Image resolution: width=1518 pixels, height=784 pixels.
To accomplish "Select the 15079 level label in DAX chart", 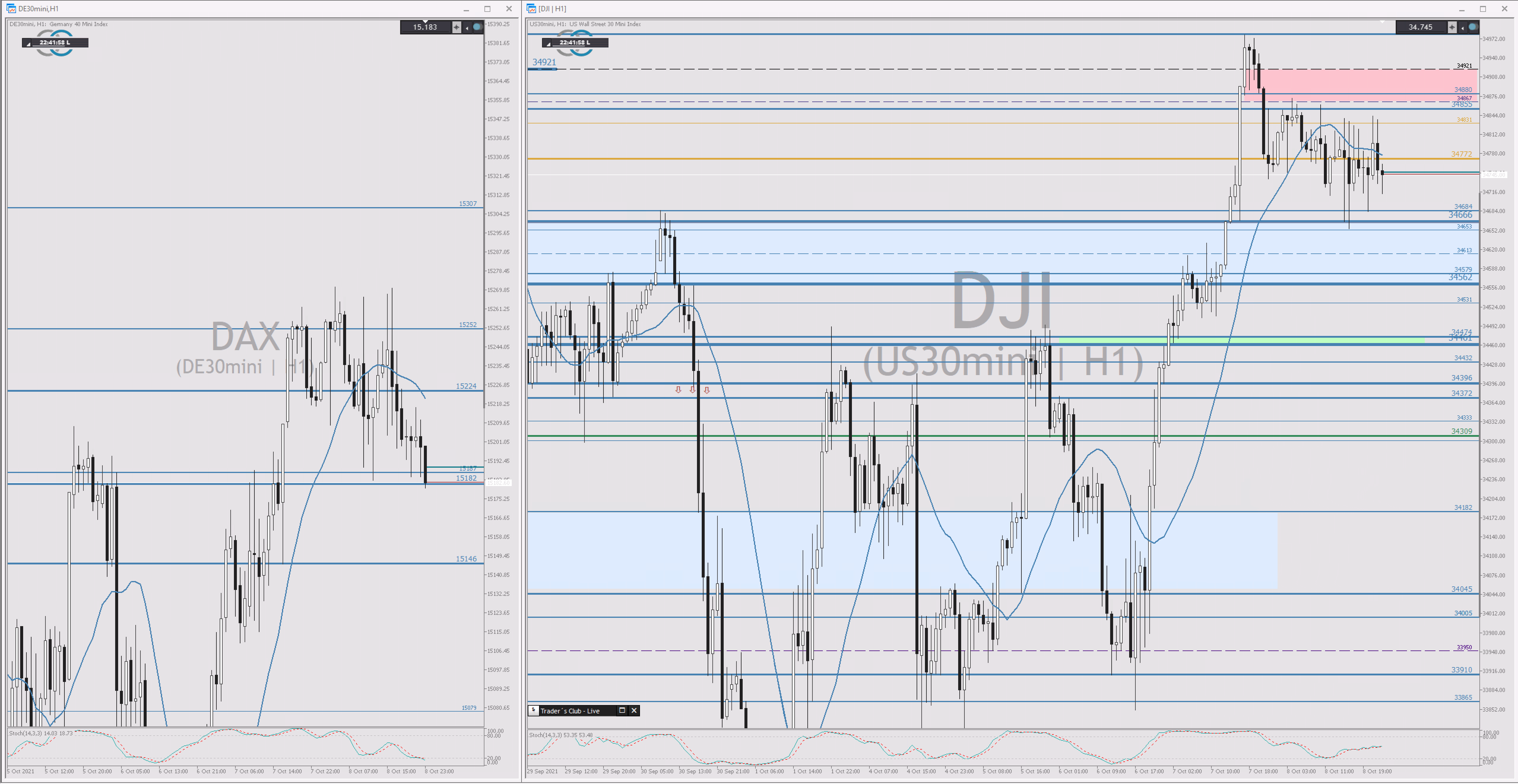I will click(469, 708).
